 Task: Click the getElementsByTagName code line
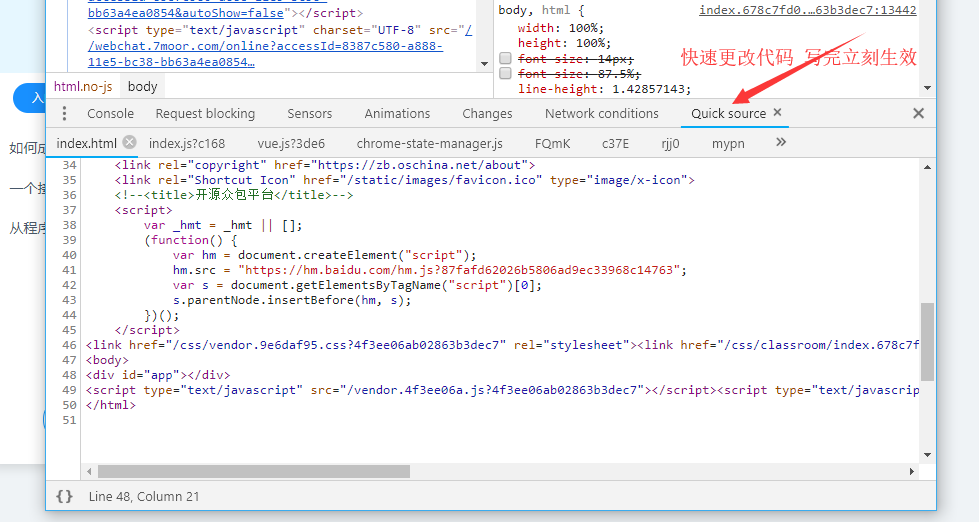358,285
